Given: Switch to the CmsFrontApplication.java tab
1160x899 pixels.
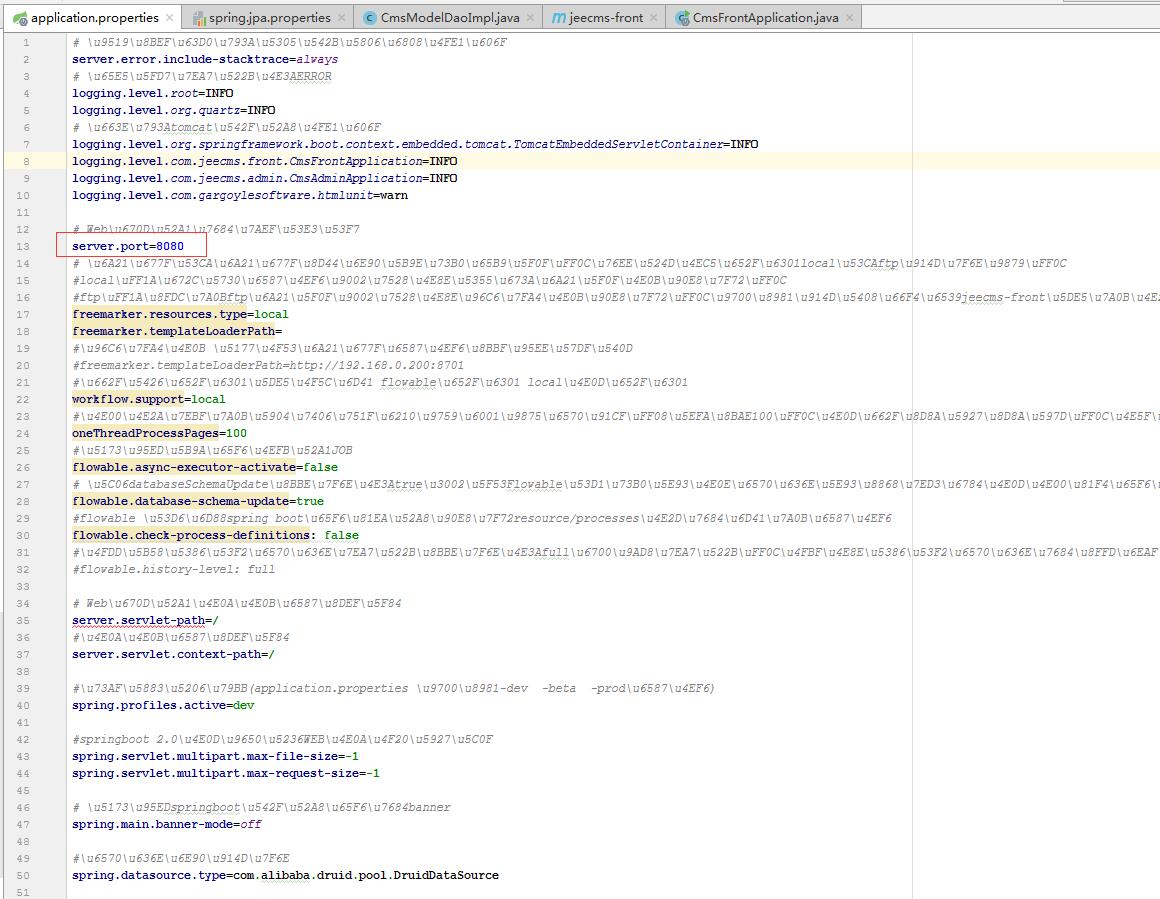Looking at the screenshot, I should (766, 18).
